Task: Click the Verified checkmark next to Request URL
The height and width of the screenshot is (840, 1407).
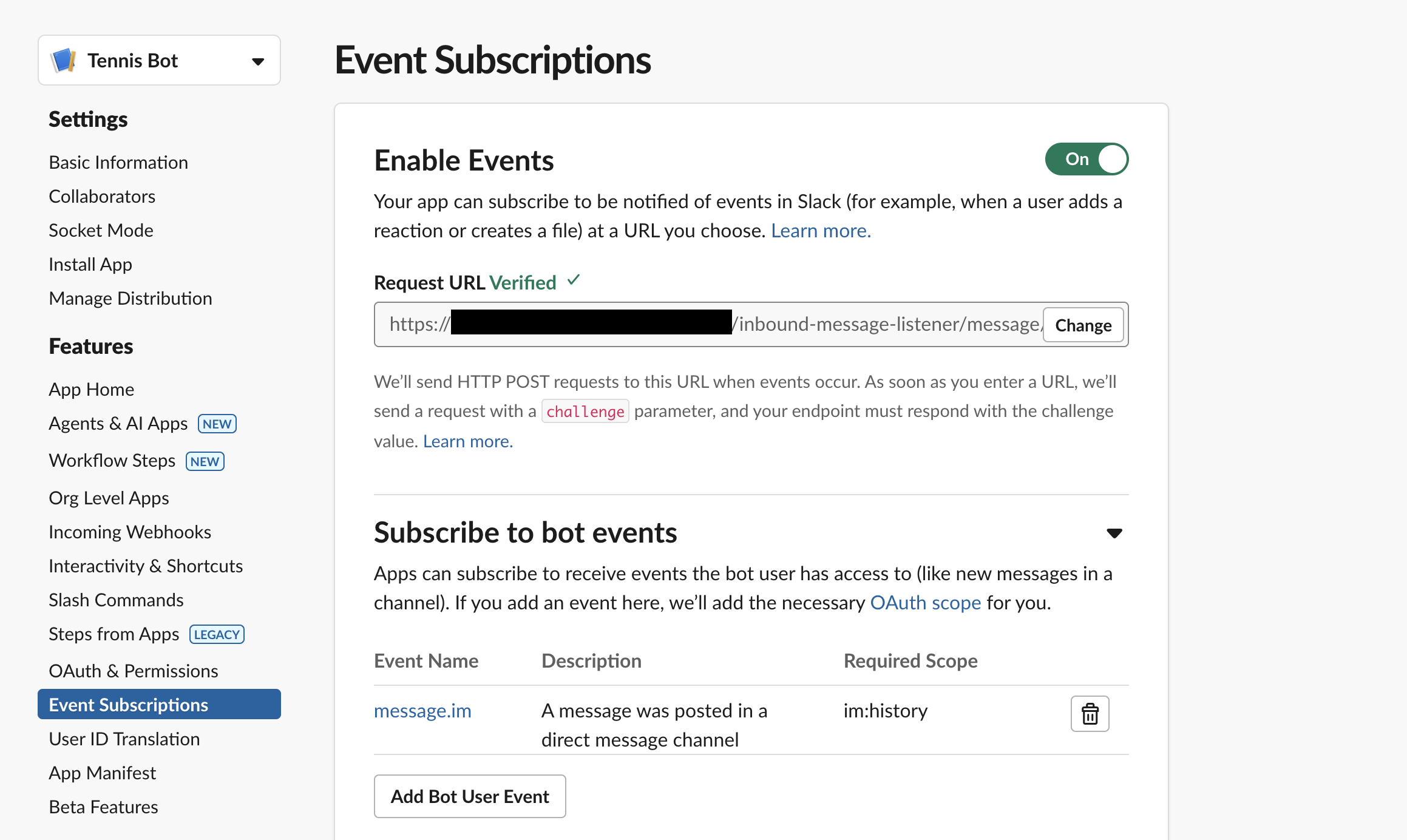Action: pyautogui.click(x=572, y=281)
